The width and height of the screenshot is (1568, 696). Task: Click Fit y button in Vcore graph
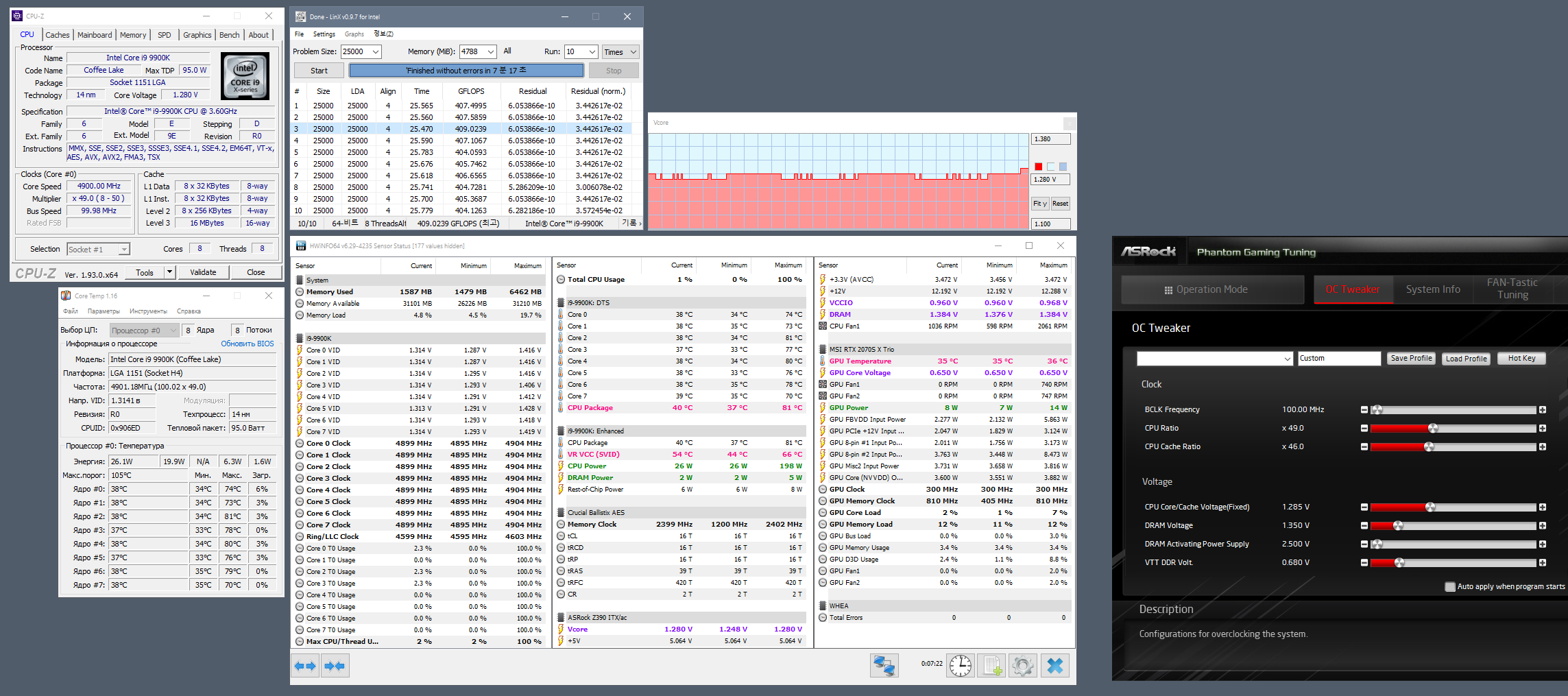tap(1040, 204)
